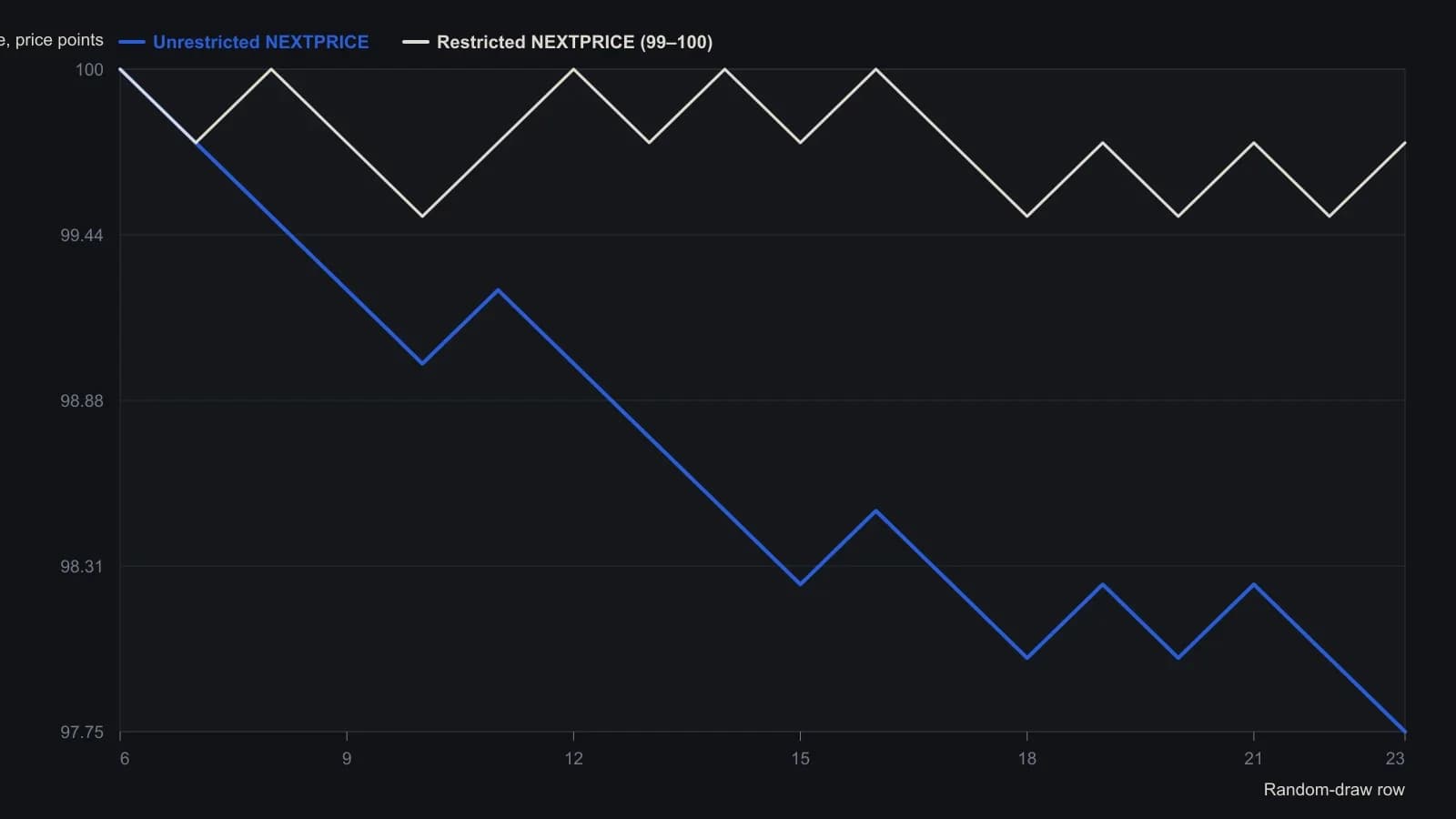Click the y-axis label 99.44
Screen dimensions: 1456x819
coord(82,236)
